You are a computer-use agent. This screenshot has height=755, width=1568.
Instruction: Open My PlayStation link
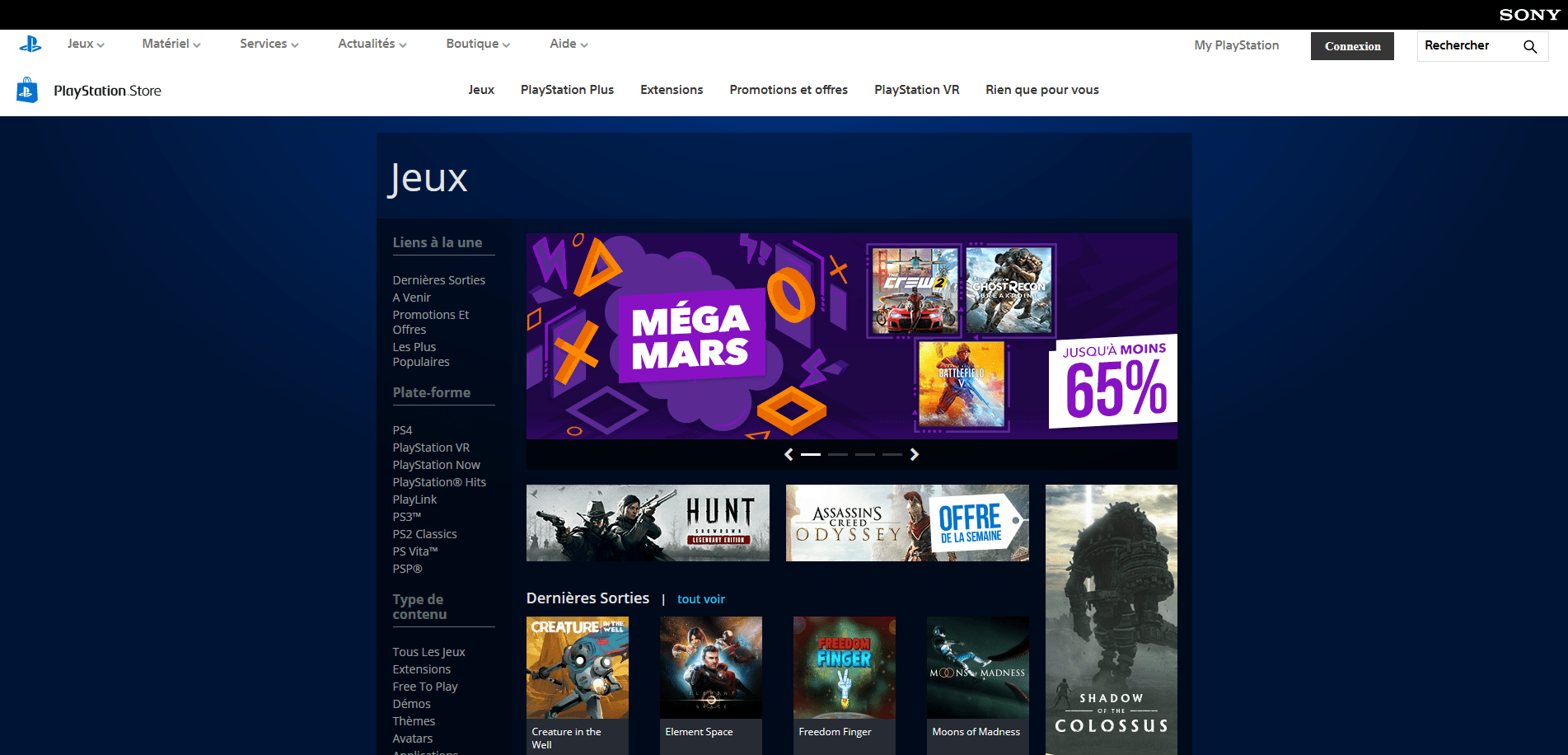pyautogui.click(x=1237, y=45)
